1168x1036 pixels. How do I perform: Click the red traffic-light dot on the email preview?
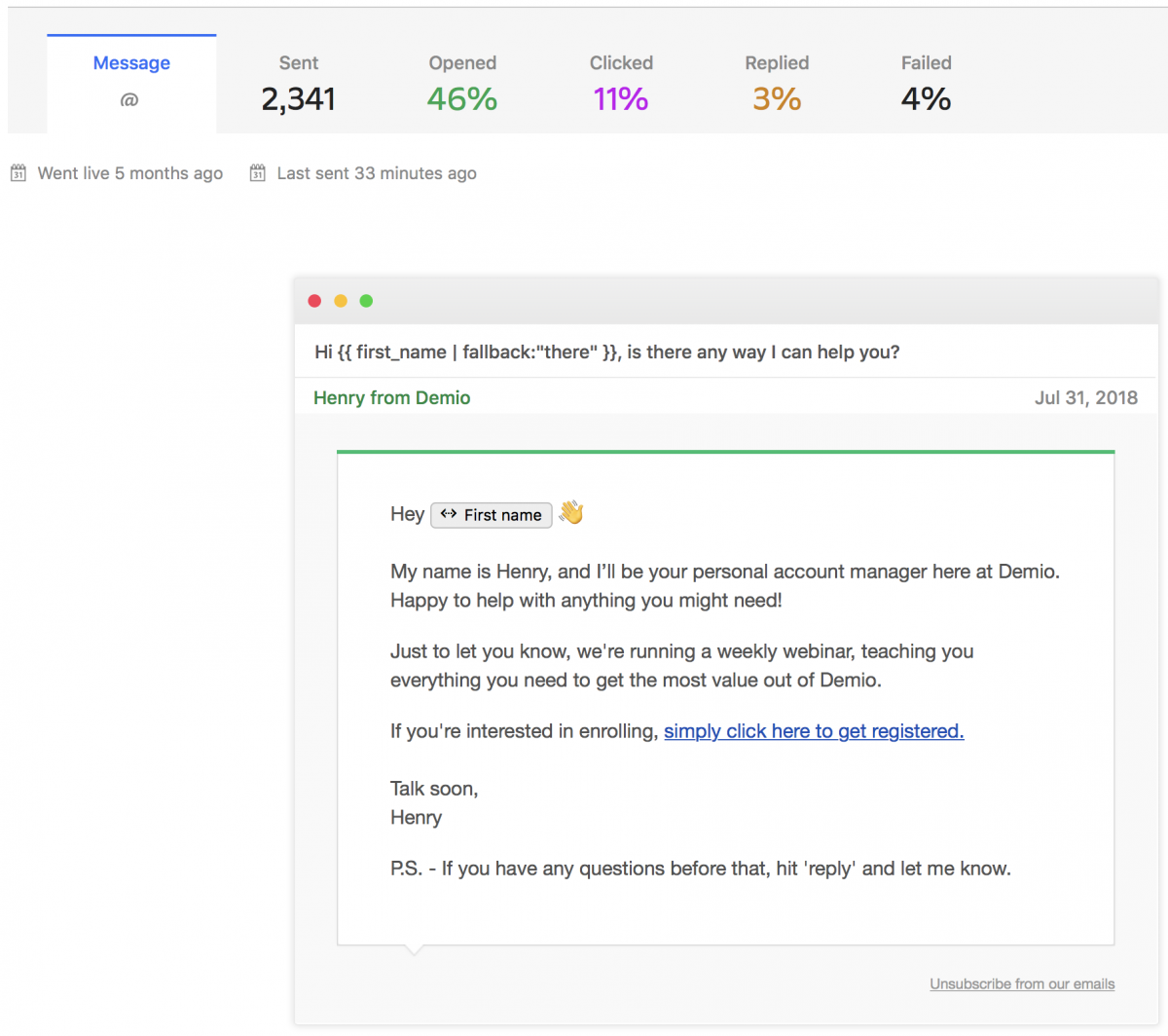tap(314, 301)
